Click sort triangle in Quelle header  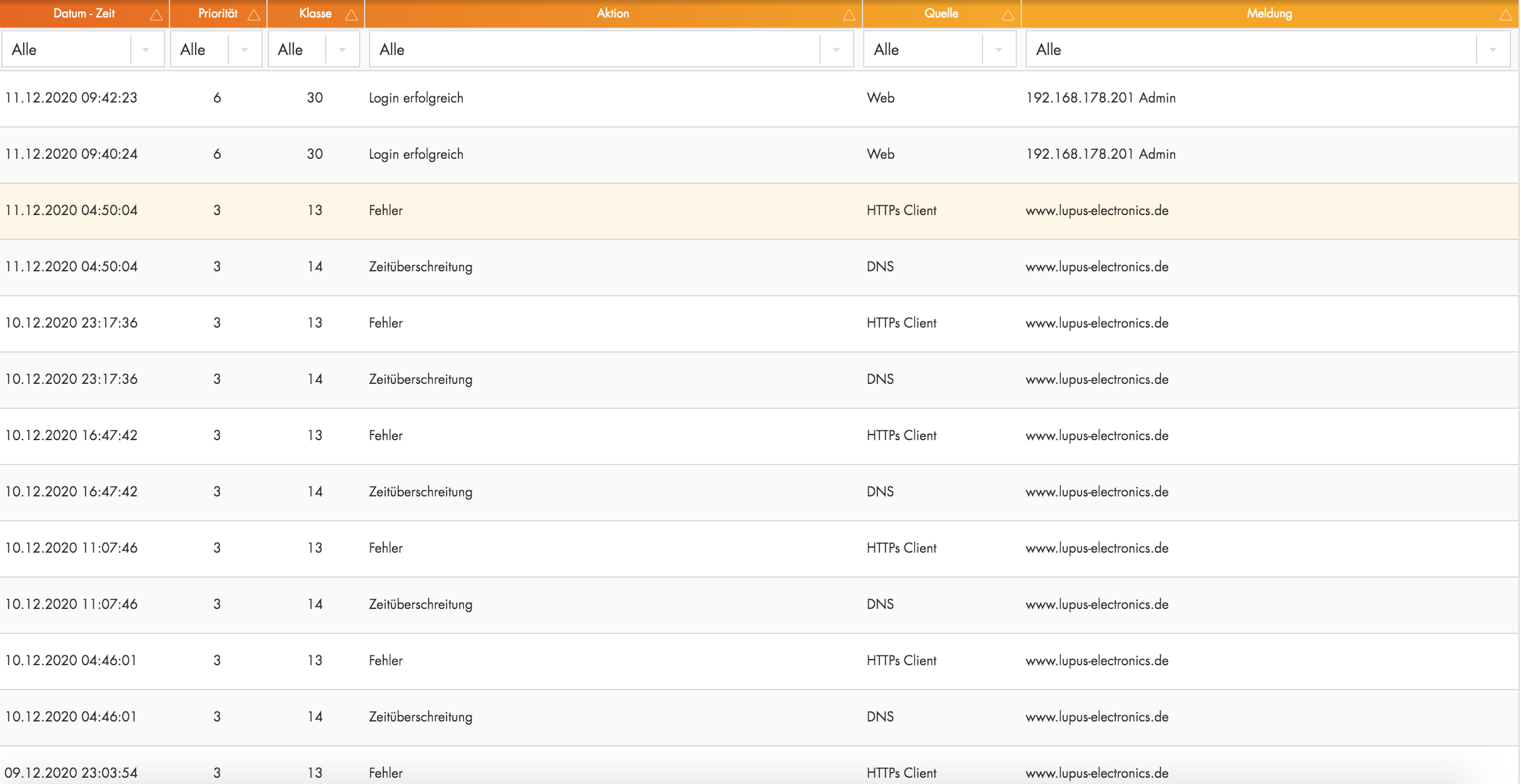(1008, 15)
